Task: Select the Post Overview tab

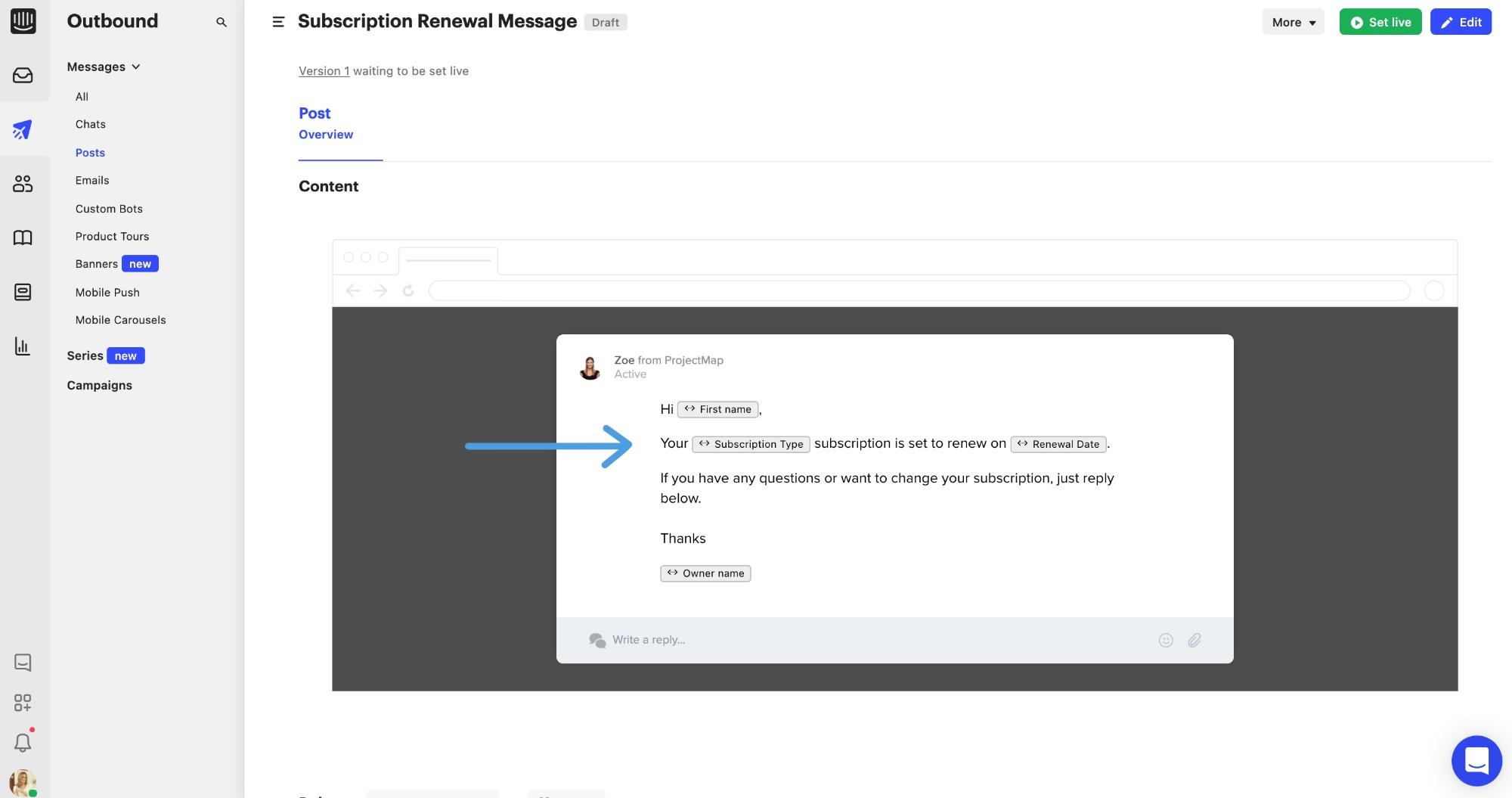Action: [x=326, y=135]
